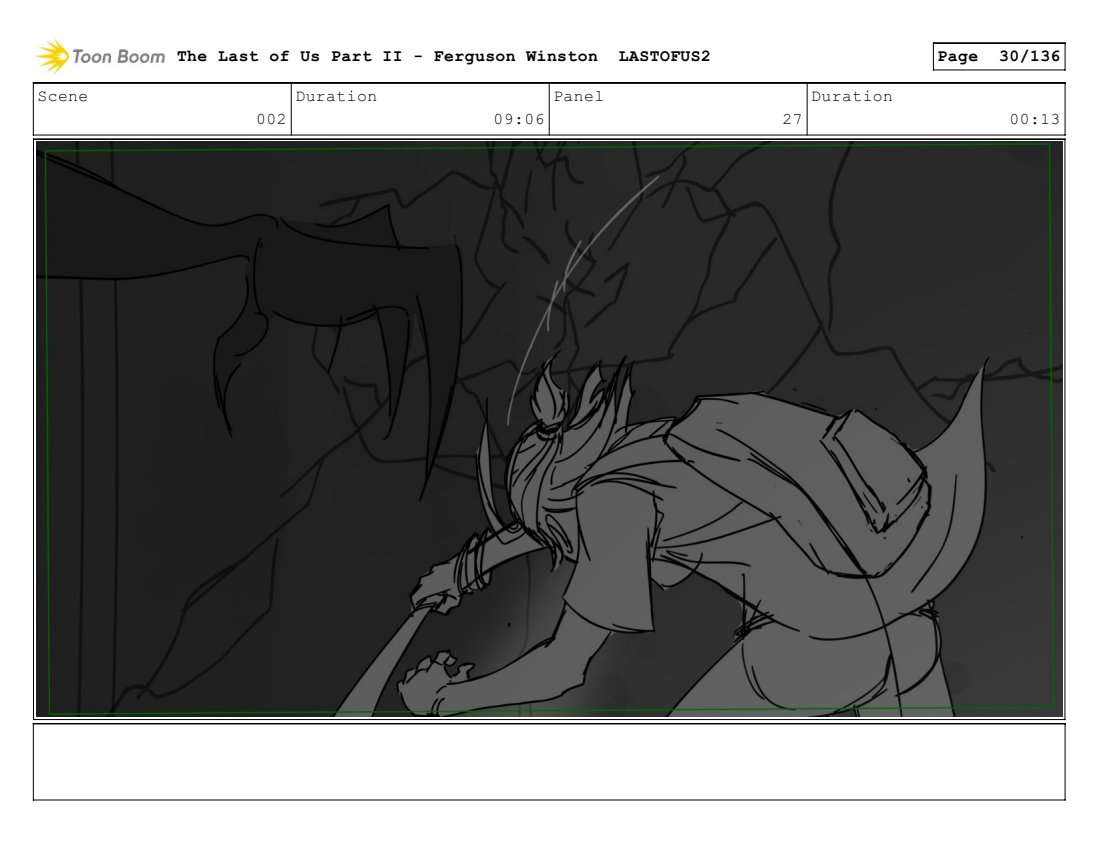
Task: Select the scene duration value '09:06'
Action: 518,119
